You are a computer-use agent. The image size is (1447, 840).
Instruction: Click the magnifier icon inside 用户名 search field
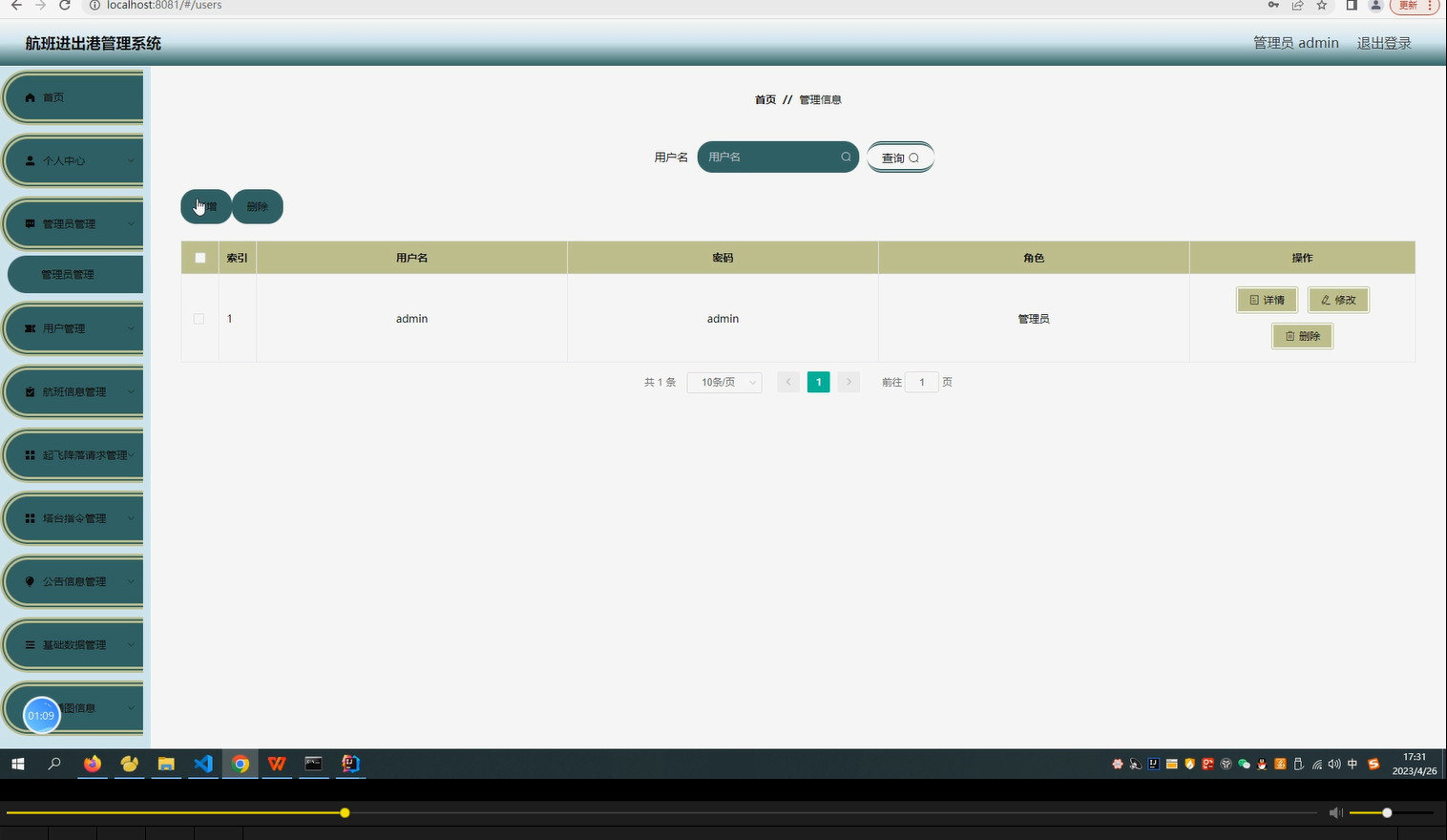(x=846, y=157)
